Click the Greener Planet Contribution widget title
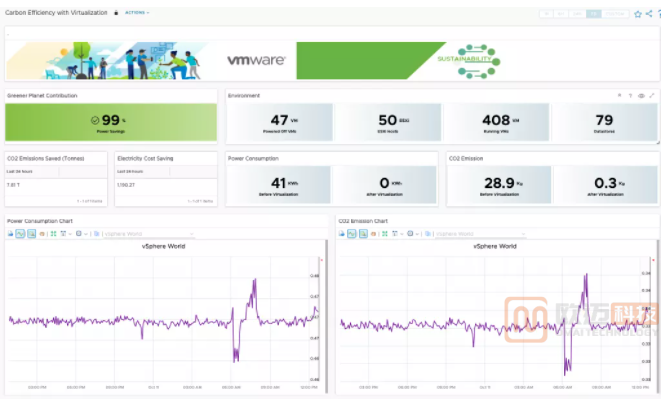This screenshot has width=662, height=399. coord(42,96)
